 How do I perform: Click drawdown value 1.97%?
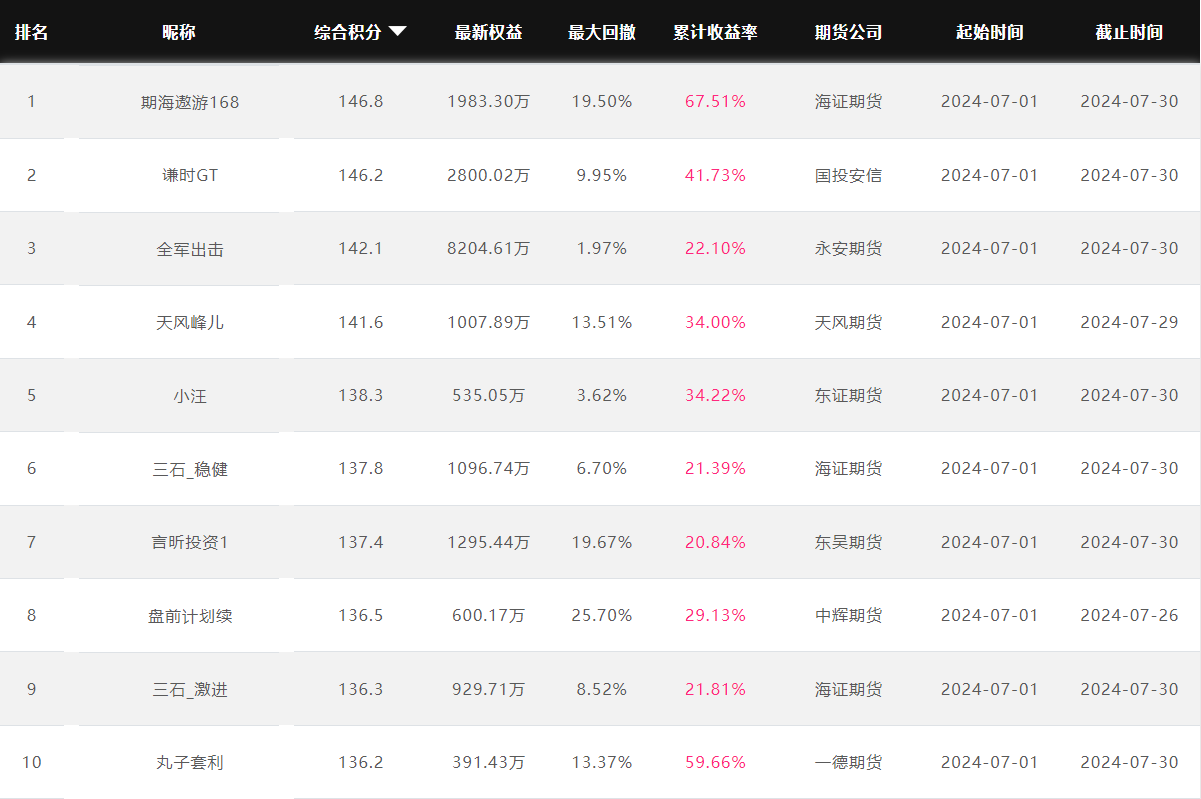coord(602,248)
